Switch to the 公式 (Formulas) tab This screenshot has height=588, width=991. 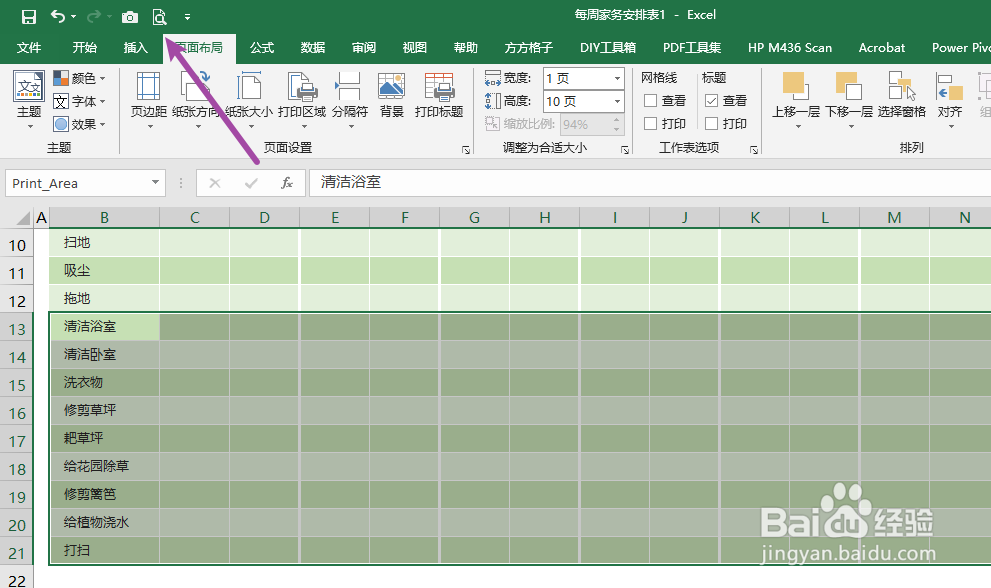(261, 47)
